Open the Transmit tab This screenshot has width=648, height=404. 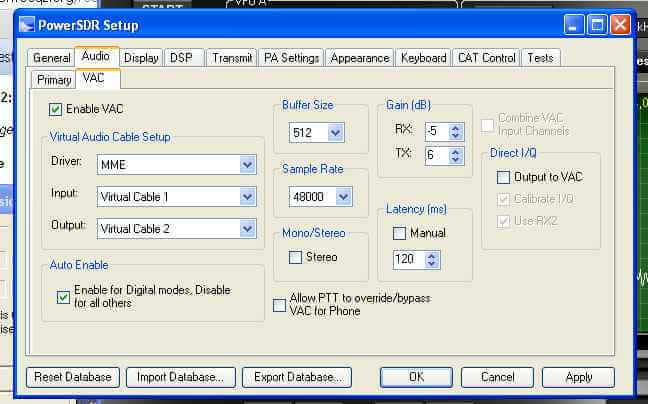232,58
